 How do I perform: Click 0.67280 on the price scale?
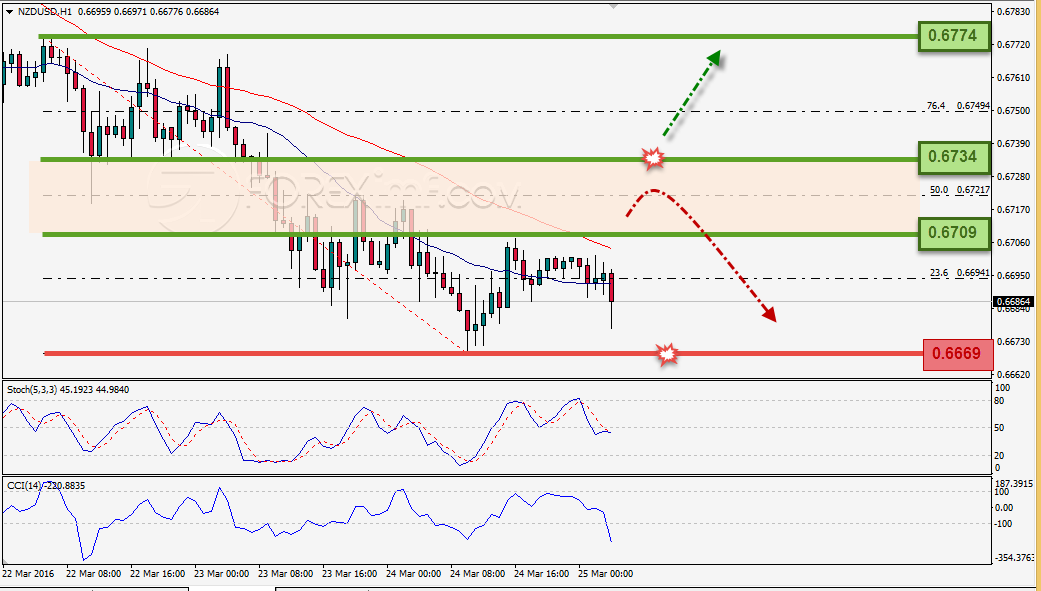point(1014,177)
